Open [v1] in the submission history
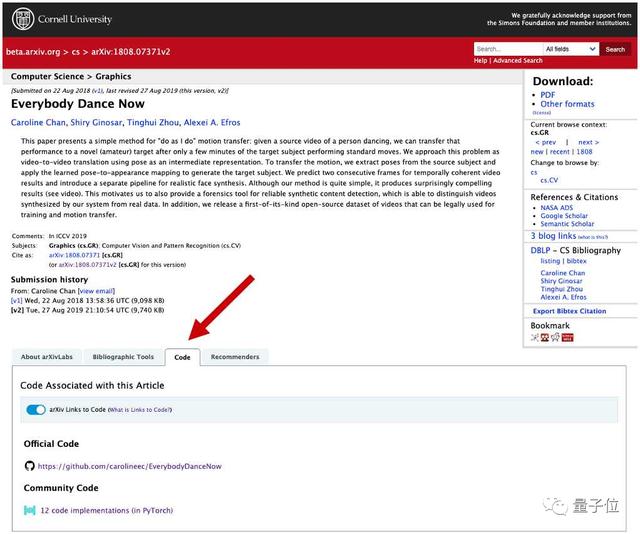Screen dimensions: 640x534 (17, 300)
